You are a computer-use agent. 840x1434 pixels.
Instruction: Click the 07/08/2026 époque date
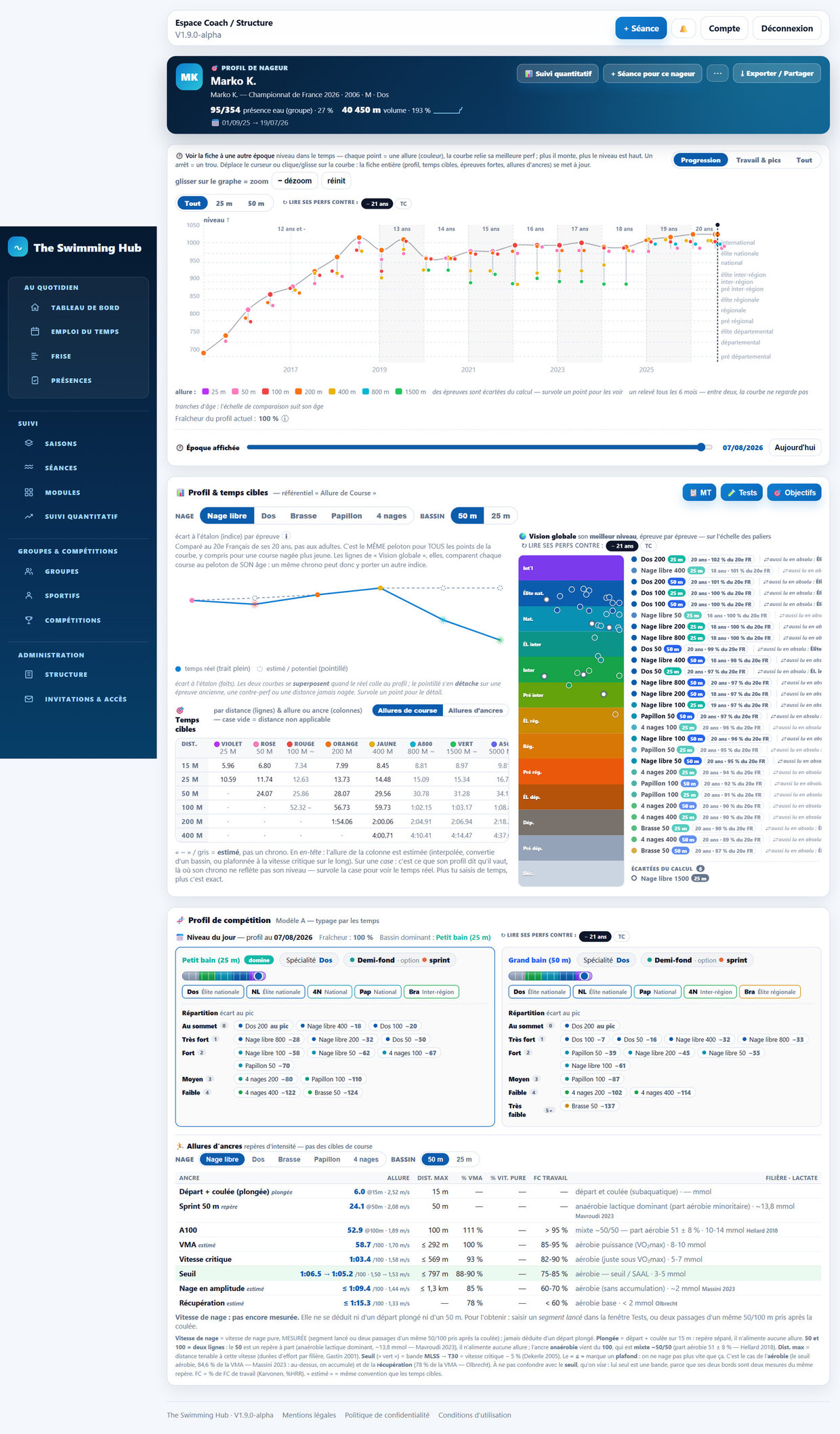pyautogui.click(x=742, y=448)
